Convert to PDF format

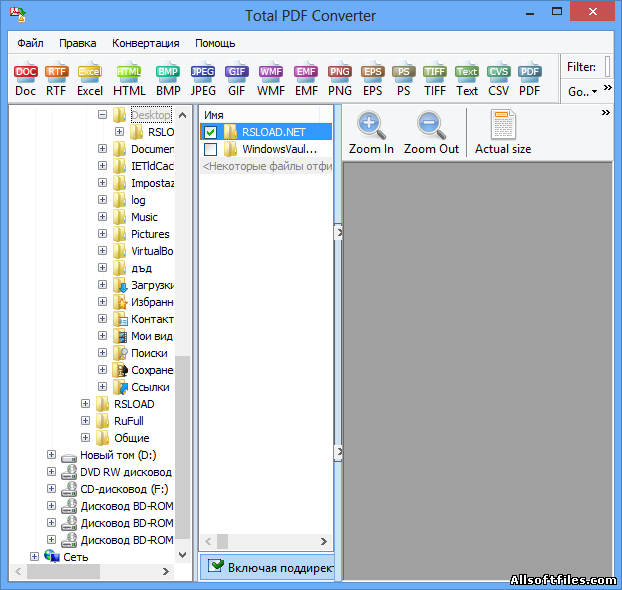(x=530, y=81)
